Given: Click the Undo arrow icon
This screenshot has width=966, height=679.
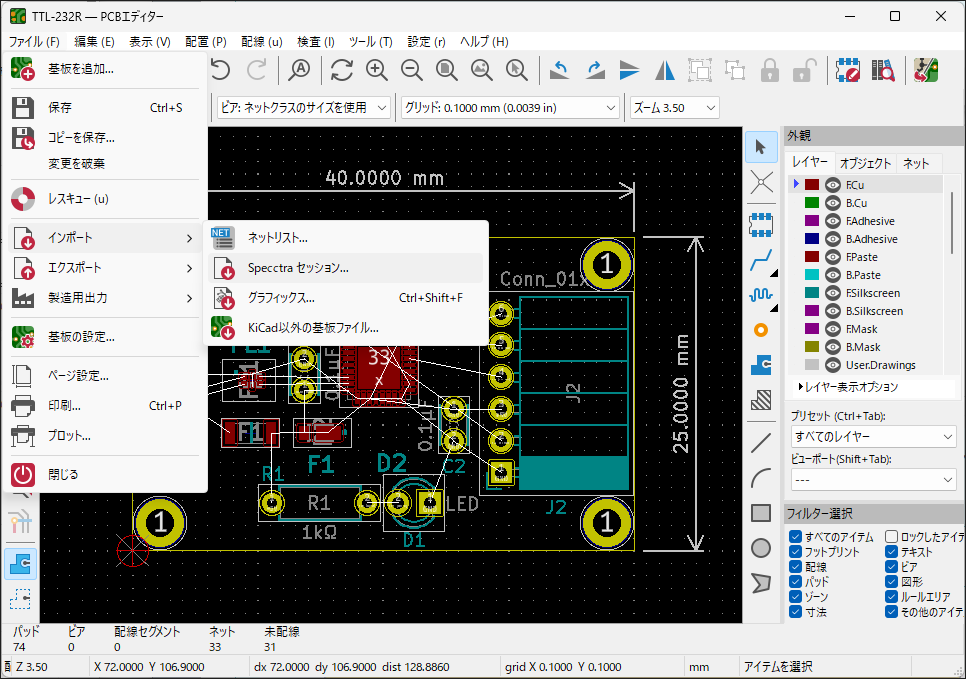Looking at the screenshot, I should click(x=221, y=70).
